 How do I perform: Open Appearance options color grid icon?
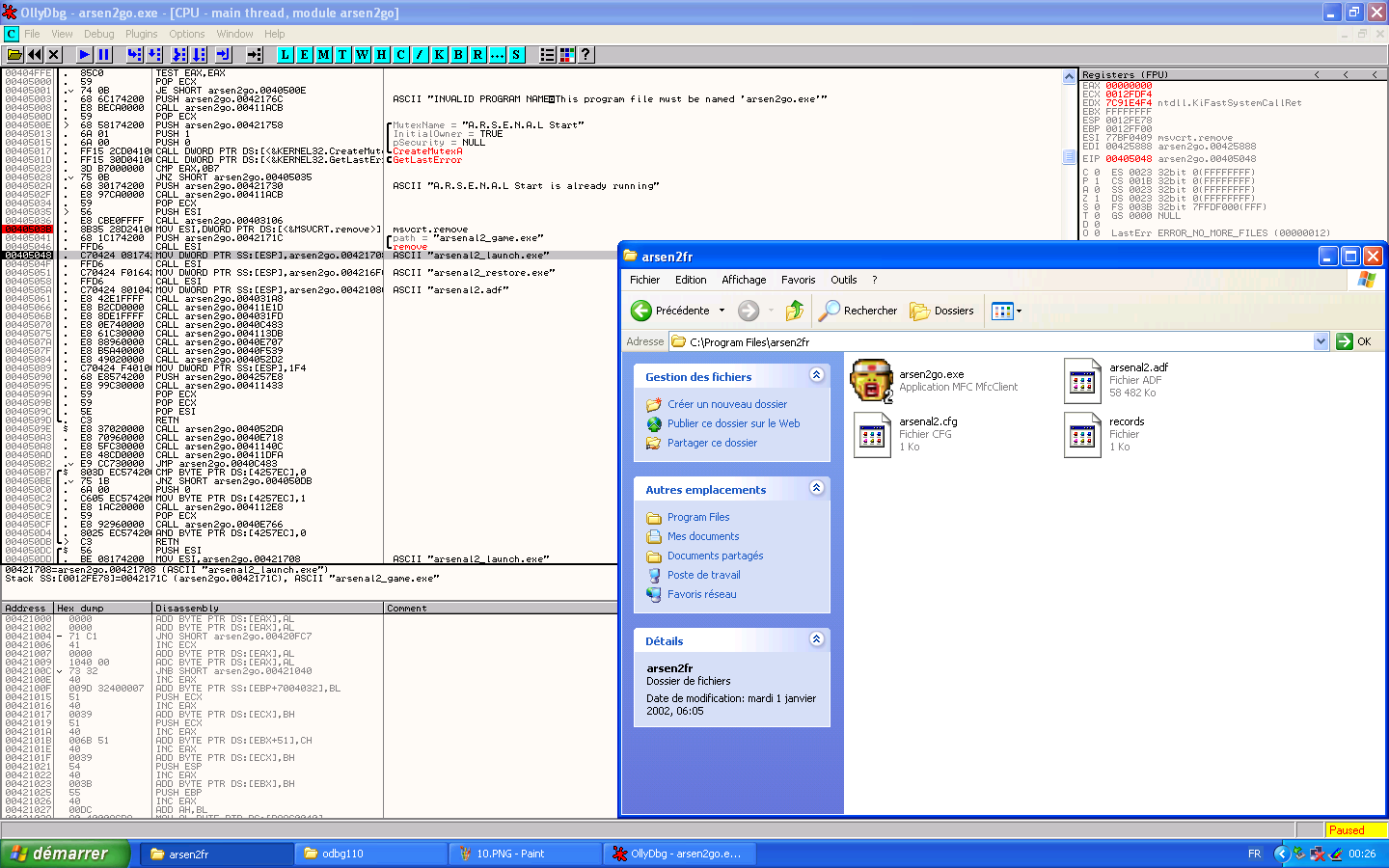[x=566, y=55]
